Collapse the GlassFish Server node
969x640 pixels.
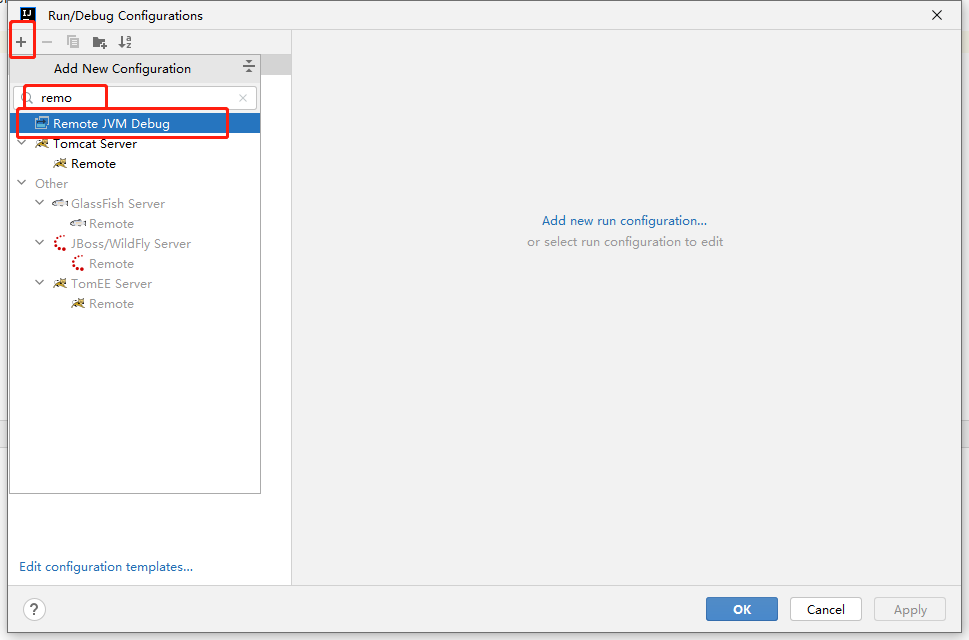(40, 203)
